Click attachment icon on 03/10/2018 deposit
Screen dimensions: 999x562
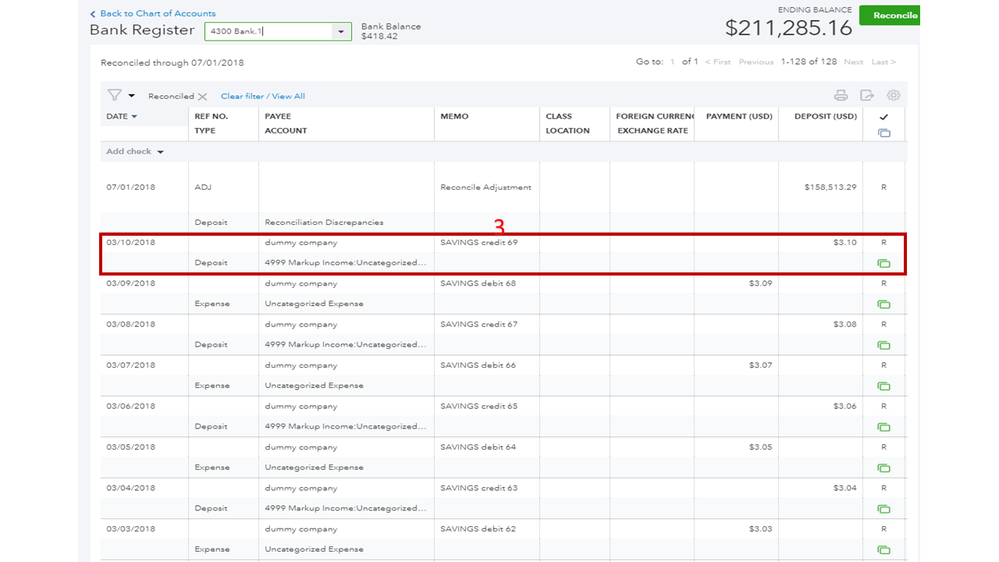(883, 264)
